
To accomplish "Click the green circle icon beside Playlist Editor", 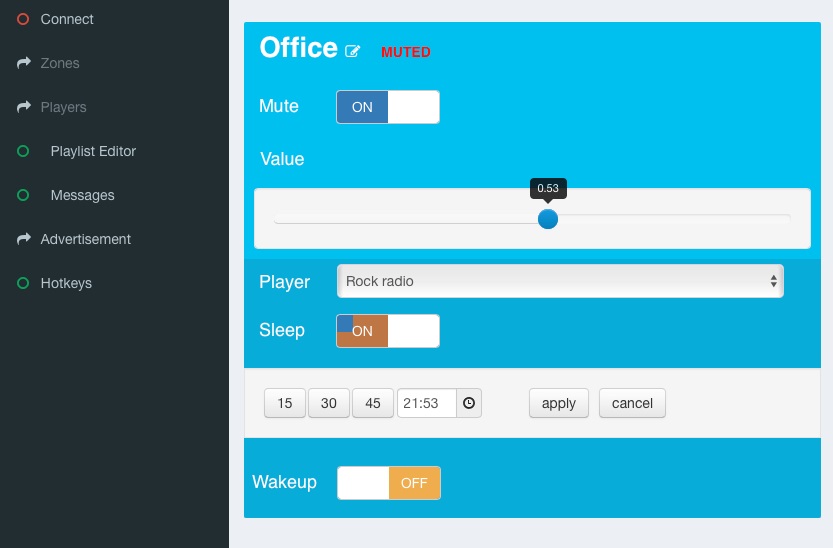I will coord(24,151).
